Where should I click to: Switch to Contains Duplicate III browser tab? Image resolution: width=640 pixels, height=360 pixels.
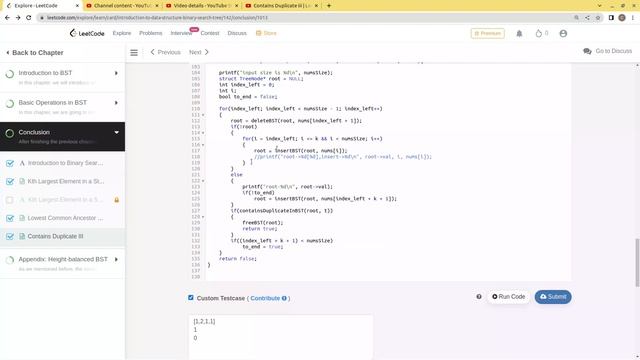pyautogui.click(x=282, y=6)
